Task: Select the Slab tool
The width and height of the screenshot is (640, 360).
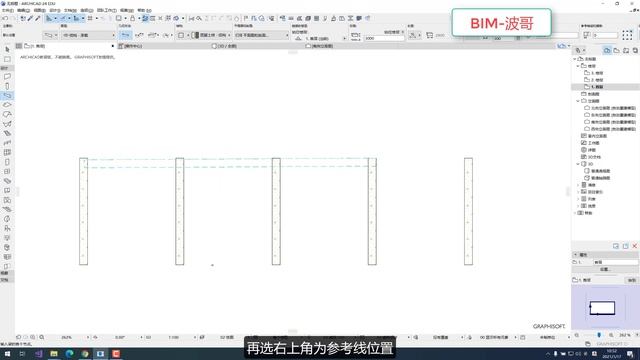Action: (7, 105)
